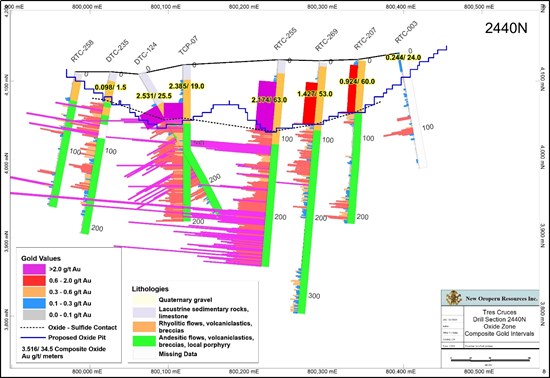Viewport: 550px width, 378px height.
Task: Click the TCP-07 drill hole label
Action: tap(188, 45)
